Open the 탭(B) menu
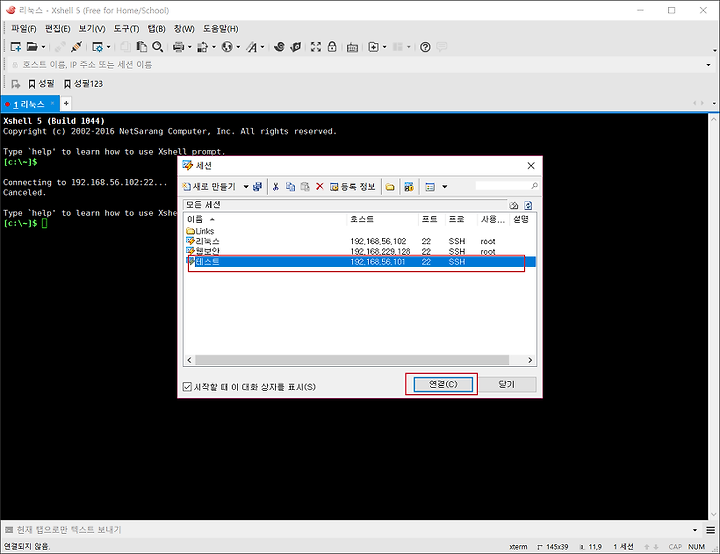The height and width of the screenshot is (554, 720). coord(156,29)
